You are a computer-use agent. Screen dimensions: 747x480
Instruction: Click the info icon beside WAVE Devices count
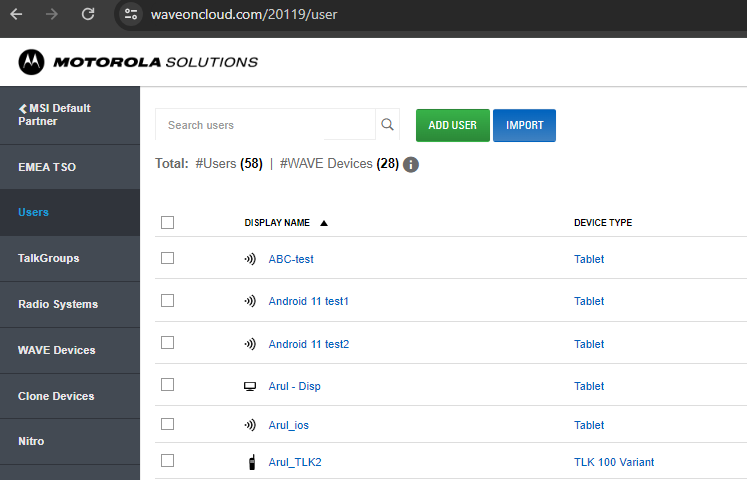(411, 164)
